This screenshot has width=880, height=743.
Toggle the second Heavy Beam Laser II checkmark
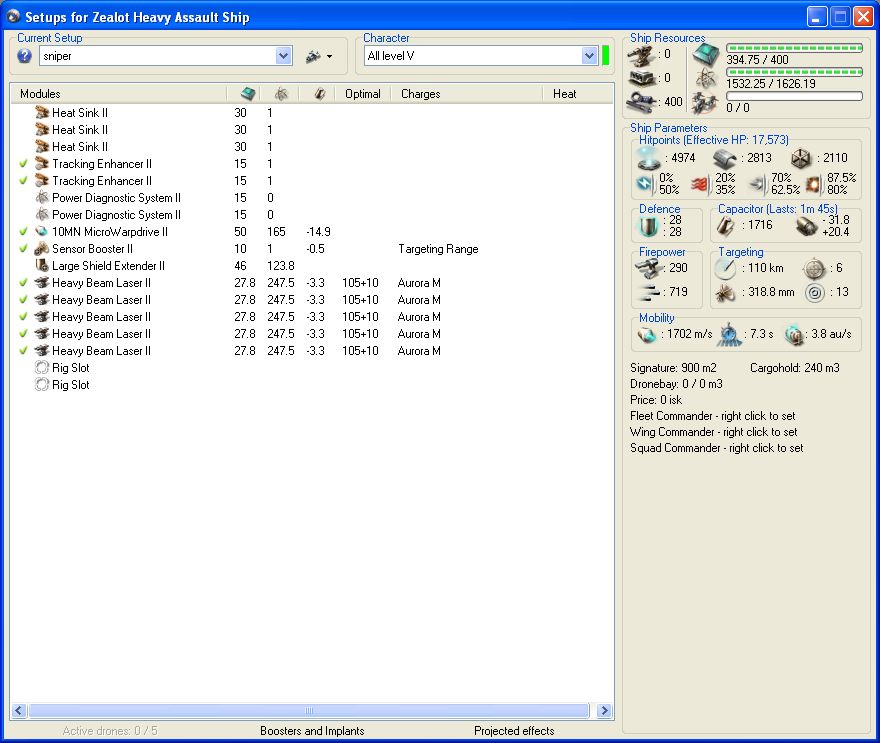tap(23, 300)
